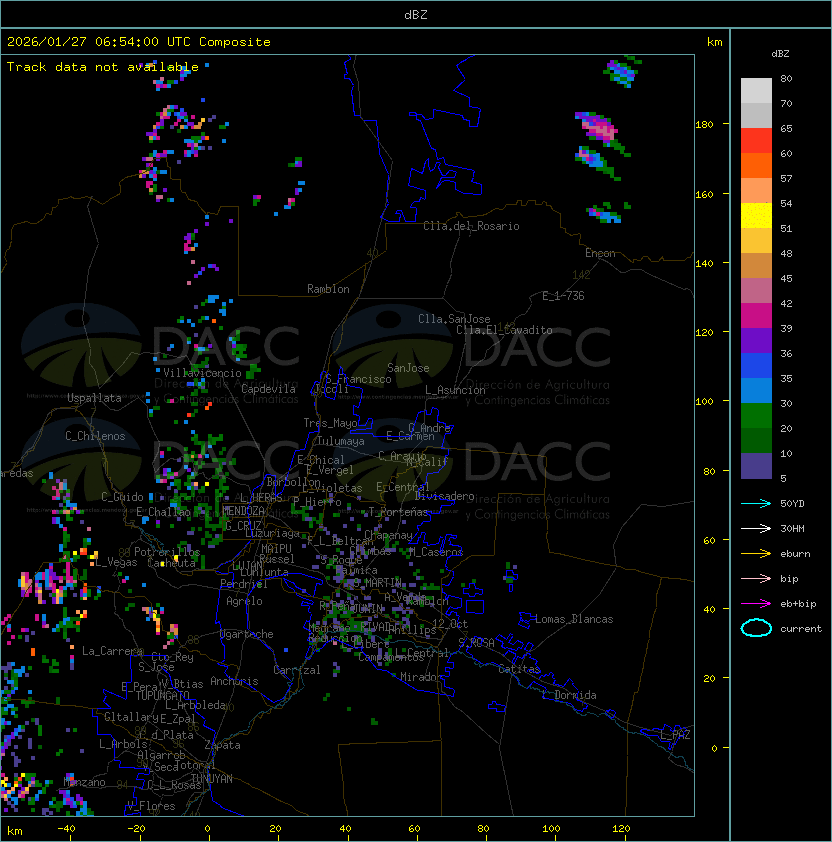Image resolution: width=832 pixels, height=842 pixels.
Task: Click the cyan 'current' ellipse symbol
Action: (756, 628)
